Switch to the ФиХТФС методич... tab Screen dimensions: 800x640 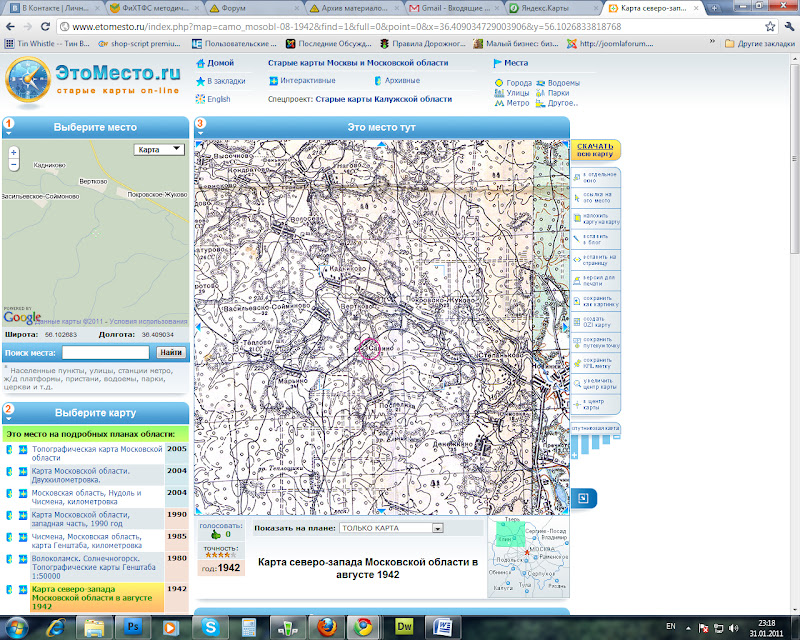pyautogui.click(x=155, y=8)
